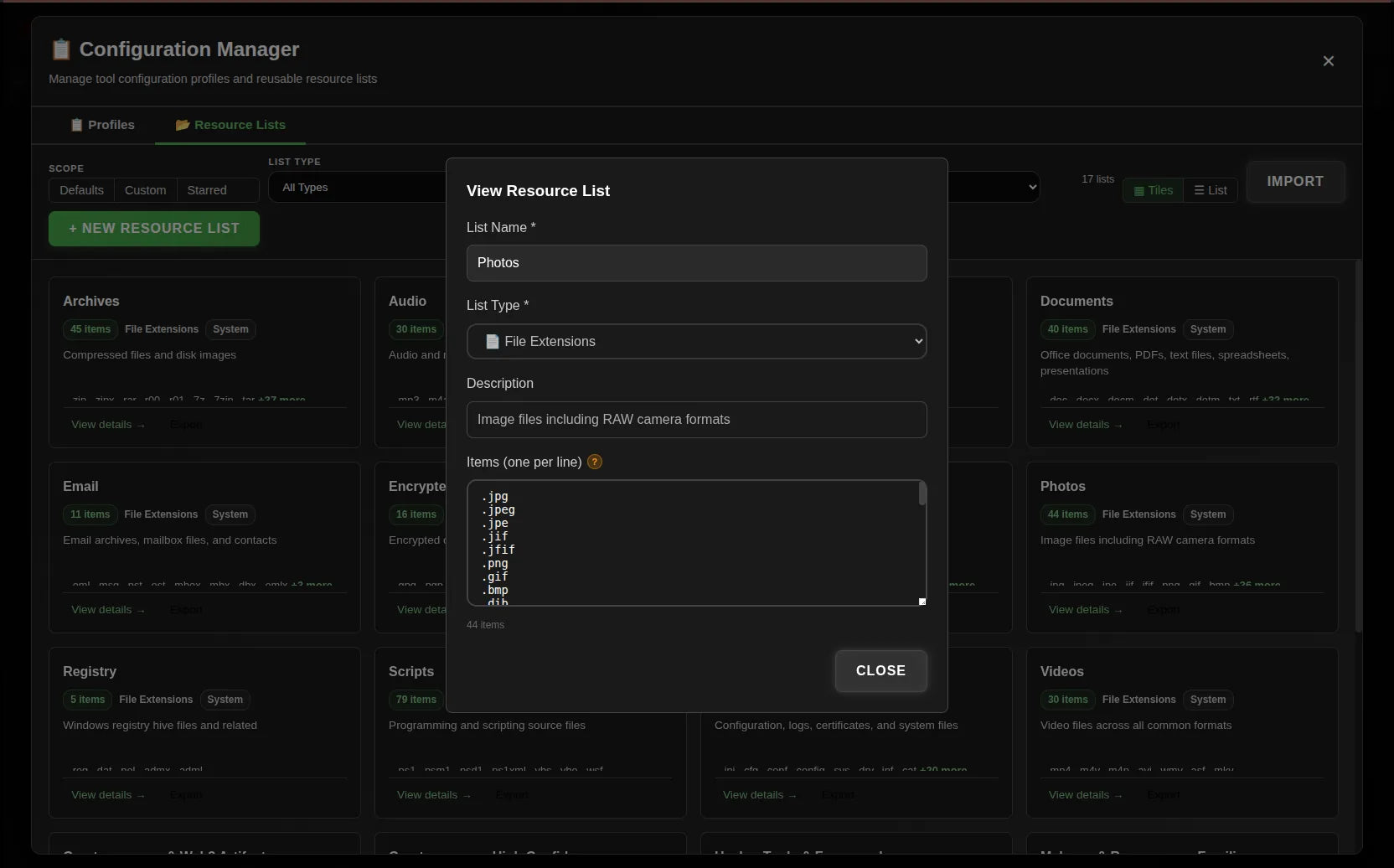Image resolution: width=1394 pixels, height=868 pixels.
Task: Click the '.jfif' line in Items list
Action: [498, 550]
